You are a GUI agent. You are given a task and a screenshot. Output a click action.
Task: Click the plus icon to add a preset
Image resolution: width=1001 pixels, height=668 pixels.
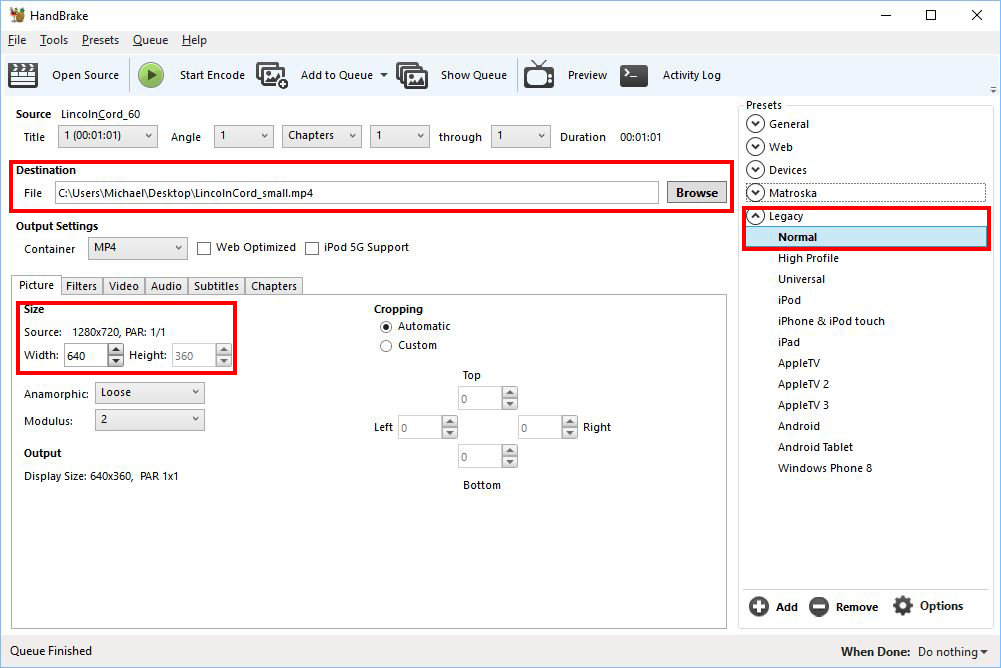click(x=759, y=606)
